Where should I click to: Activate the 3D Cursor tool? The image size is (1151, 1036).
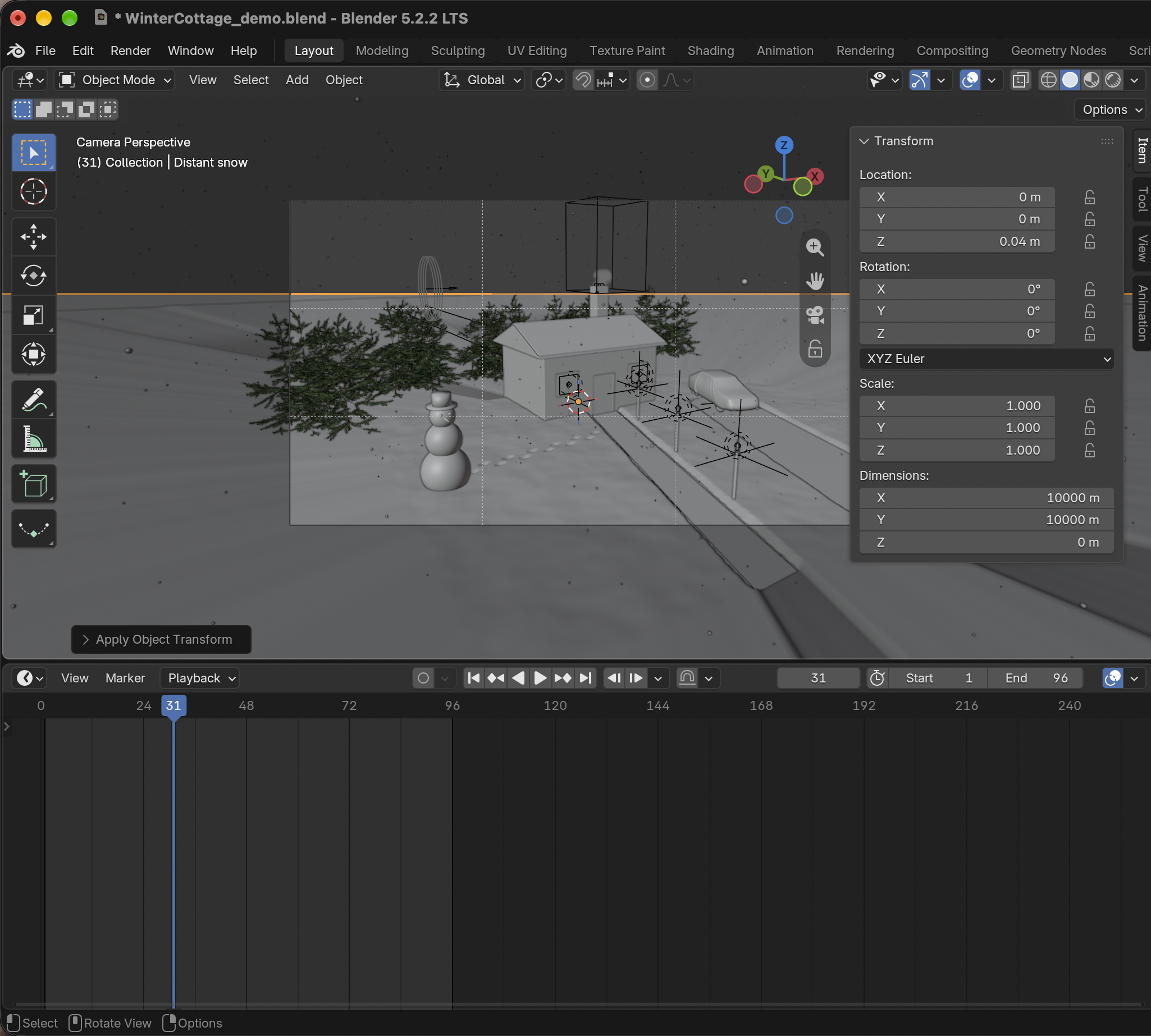[34, 192]
